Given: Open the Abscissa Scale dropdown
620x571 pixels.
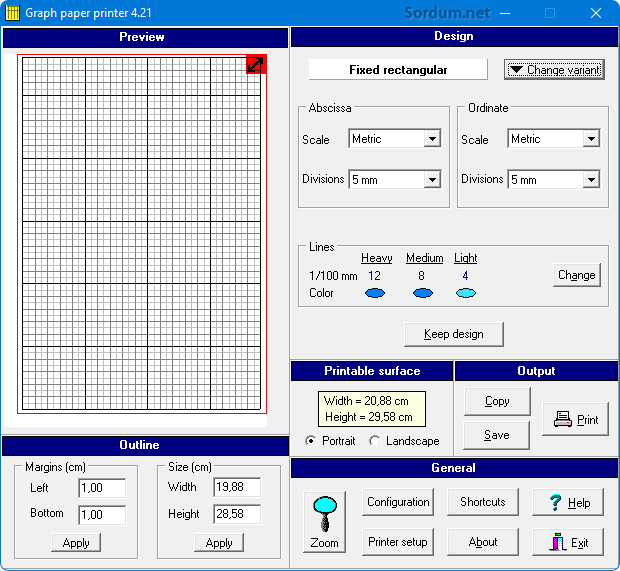Looking at the screenshot, I should tap(432, 139).
